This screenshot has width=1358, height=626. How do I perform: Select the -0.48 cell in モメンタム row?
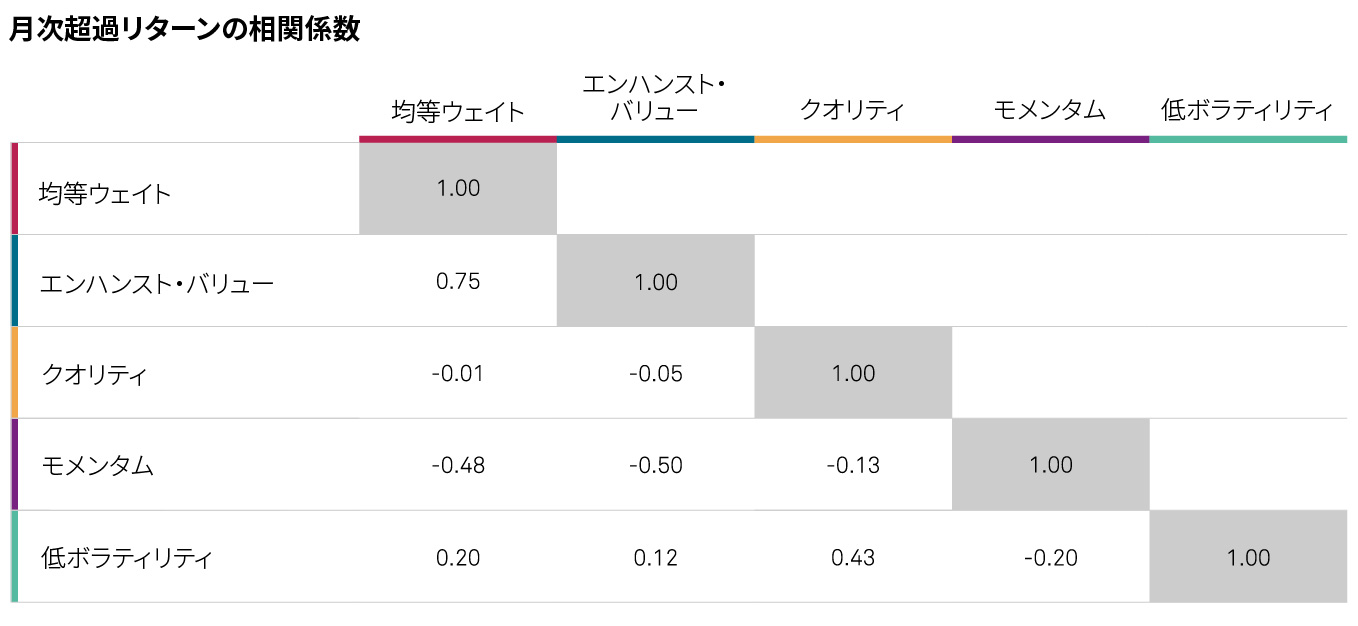coord(458,465)
